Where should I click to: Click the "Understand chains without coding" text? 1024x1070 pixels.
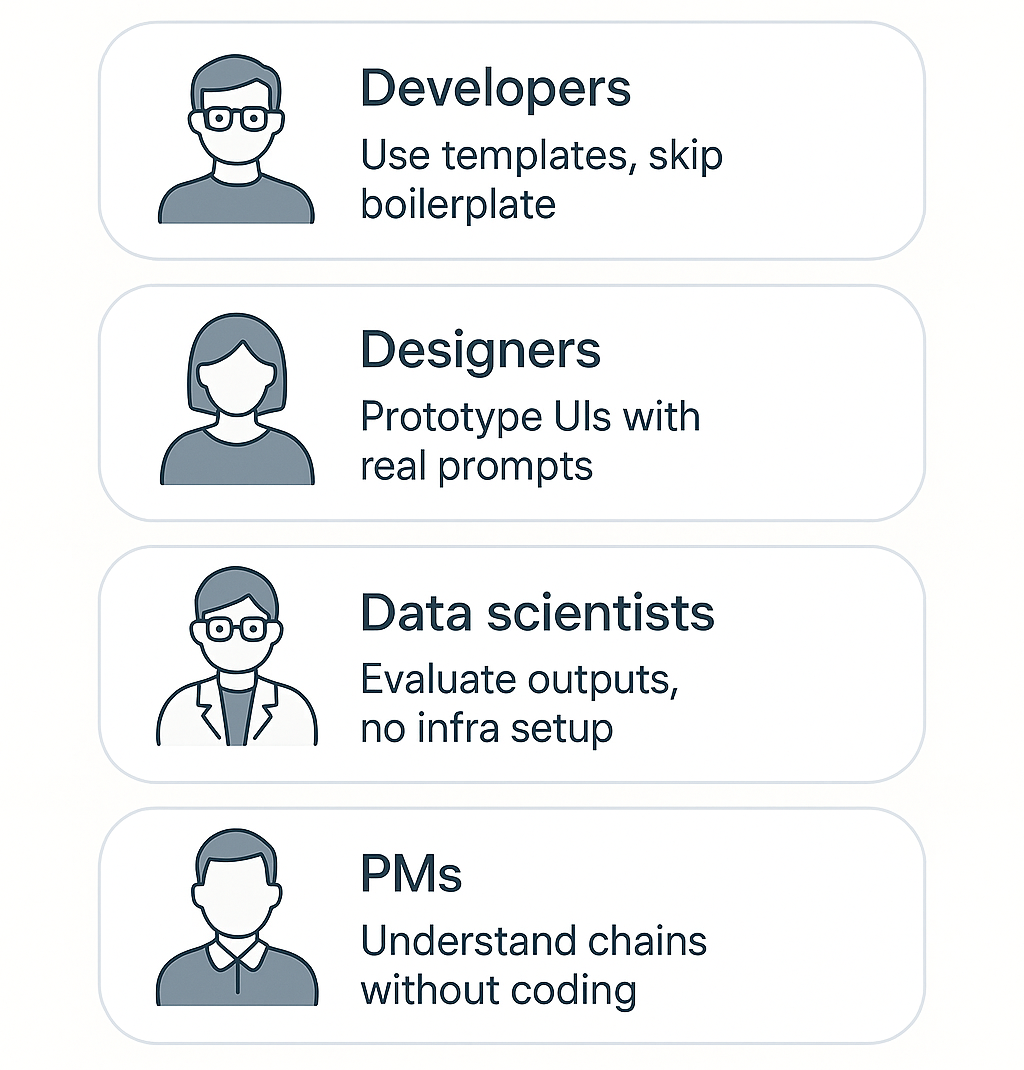click(533, 966)
